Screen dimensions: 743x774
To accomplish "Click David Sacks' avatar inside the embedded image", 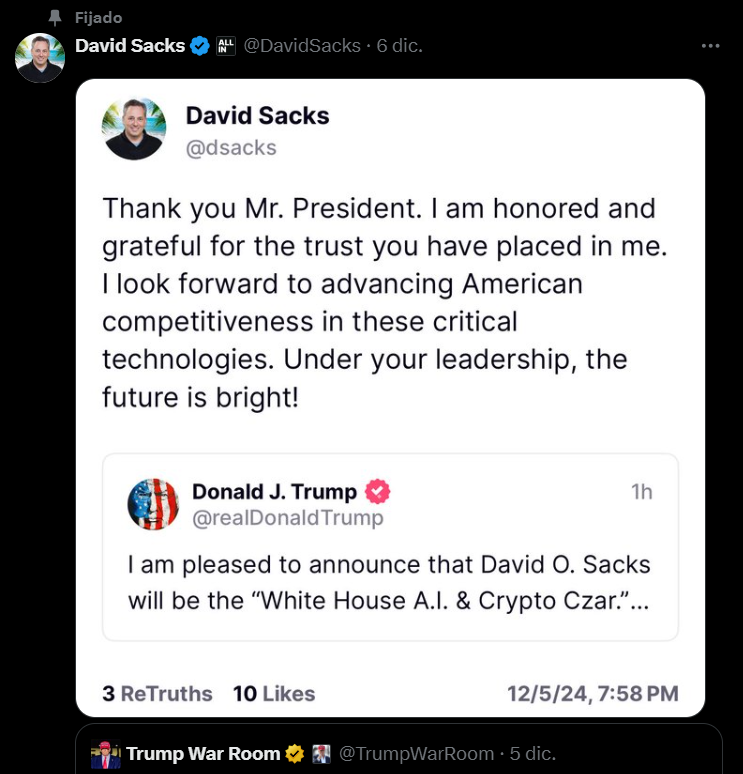I will [134, 129].
